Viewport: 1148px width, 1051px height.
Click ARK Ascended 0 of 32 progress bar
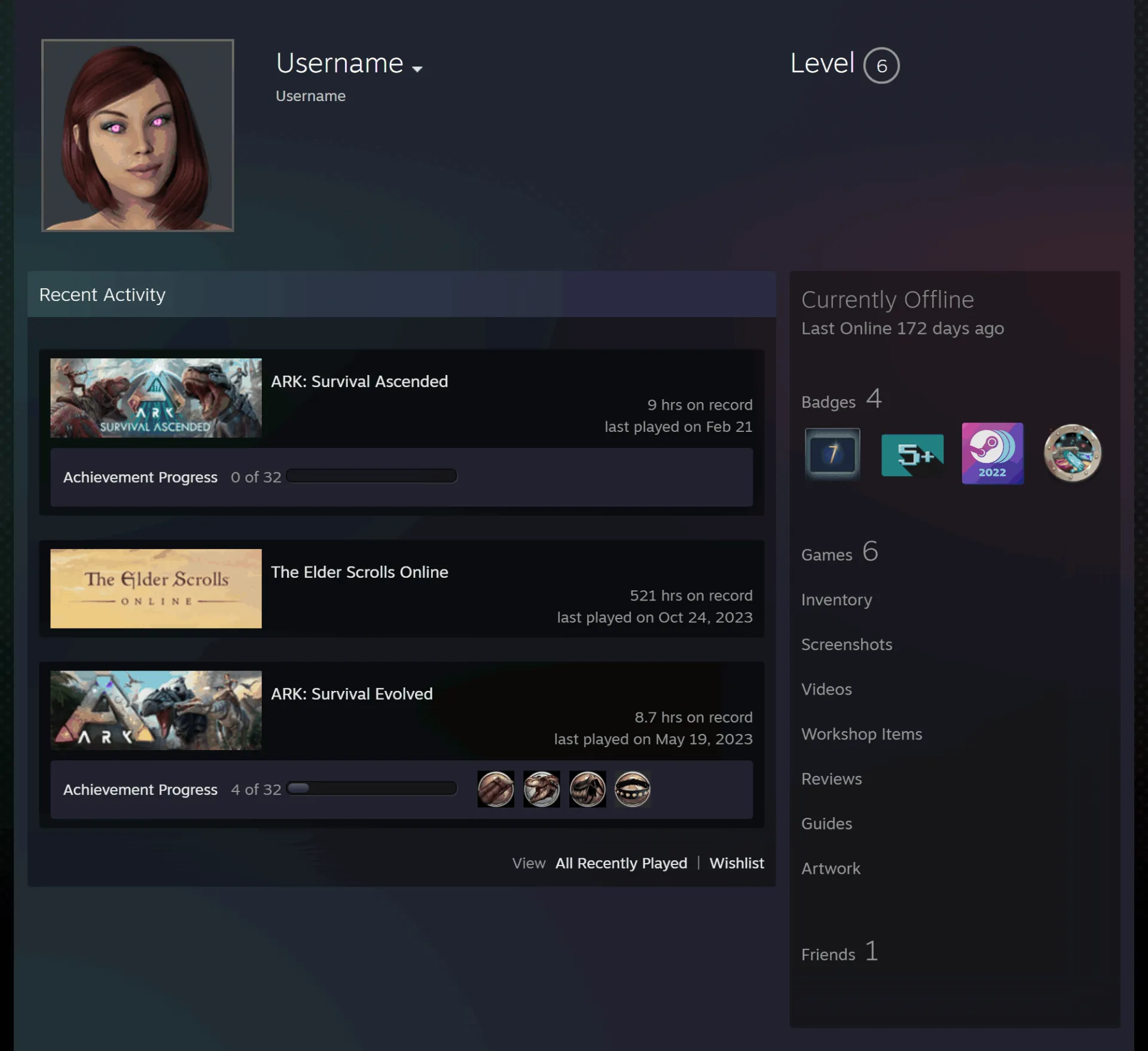click(371, 476)
